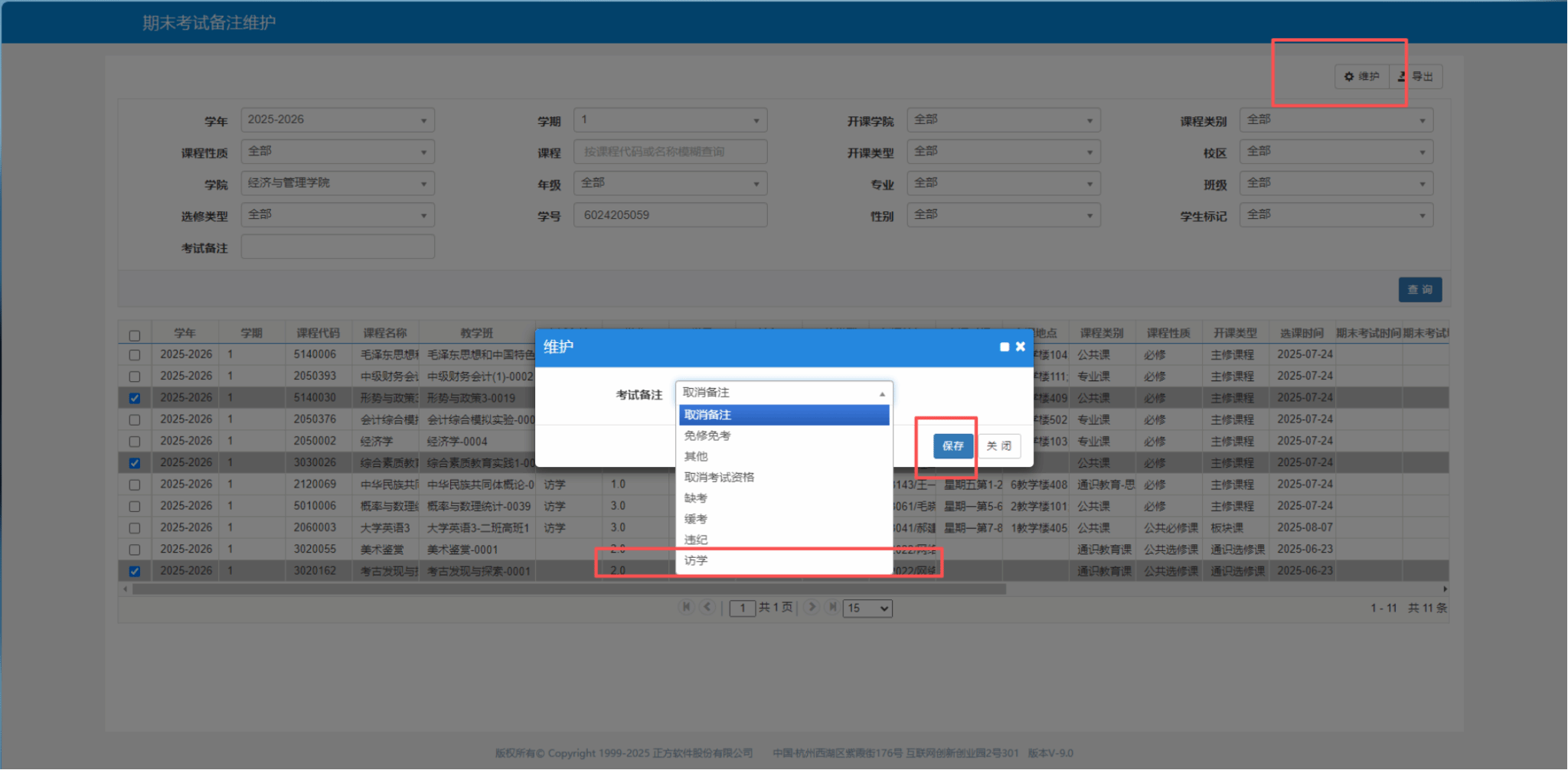Viewport: 1568px width, 770px height.
Task: Maximize the 维护 dialog window
Action: pyautogui.click(x=1004, y=347)
